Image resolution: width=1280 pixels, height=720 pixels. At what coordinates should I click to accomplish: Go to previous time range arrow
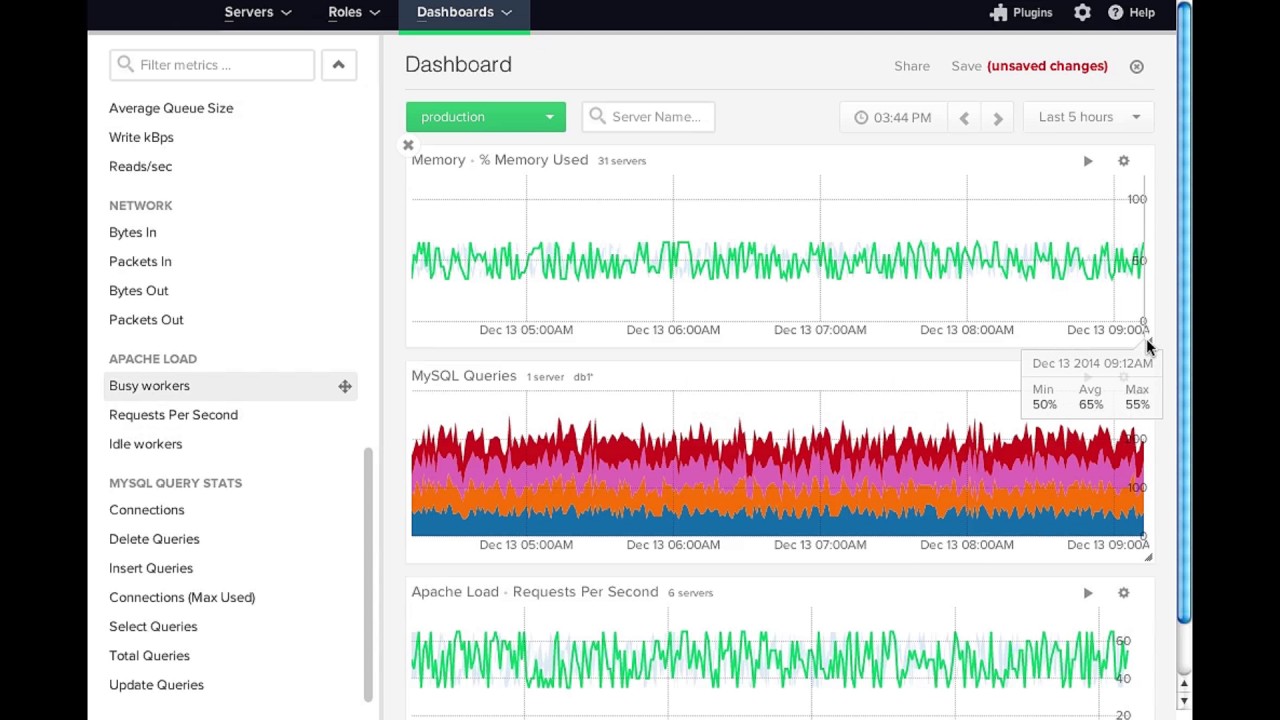tap(964, 118)
